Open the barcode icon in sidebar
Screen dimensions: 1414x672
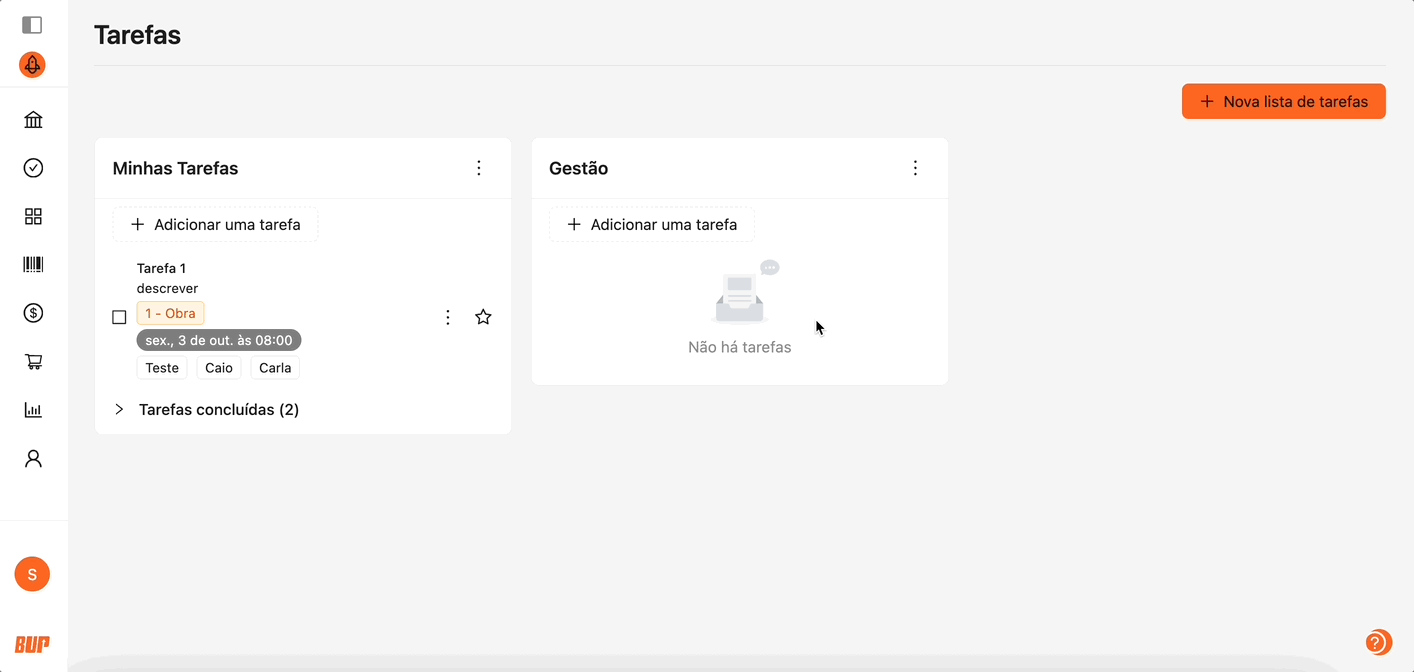(33, 265)
